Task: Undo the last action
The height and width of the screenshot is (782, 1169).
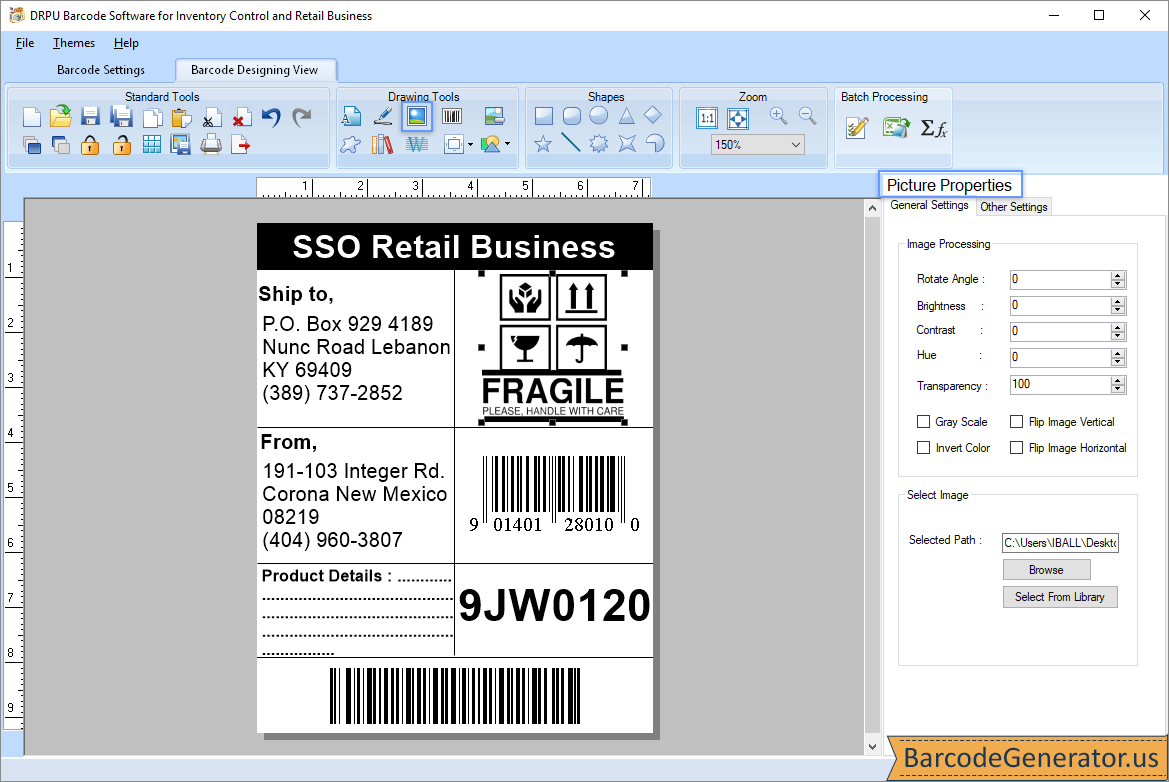Action: click(x=271, y=117)
